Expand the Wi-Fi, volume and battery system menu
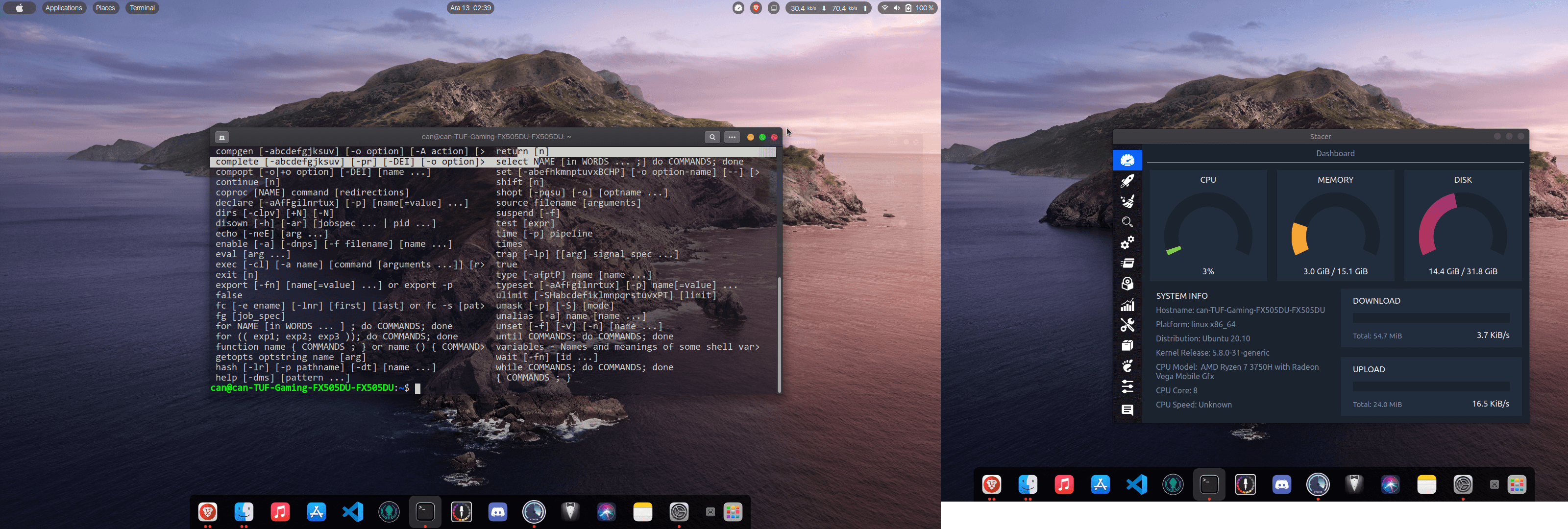 point(907,8)
